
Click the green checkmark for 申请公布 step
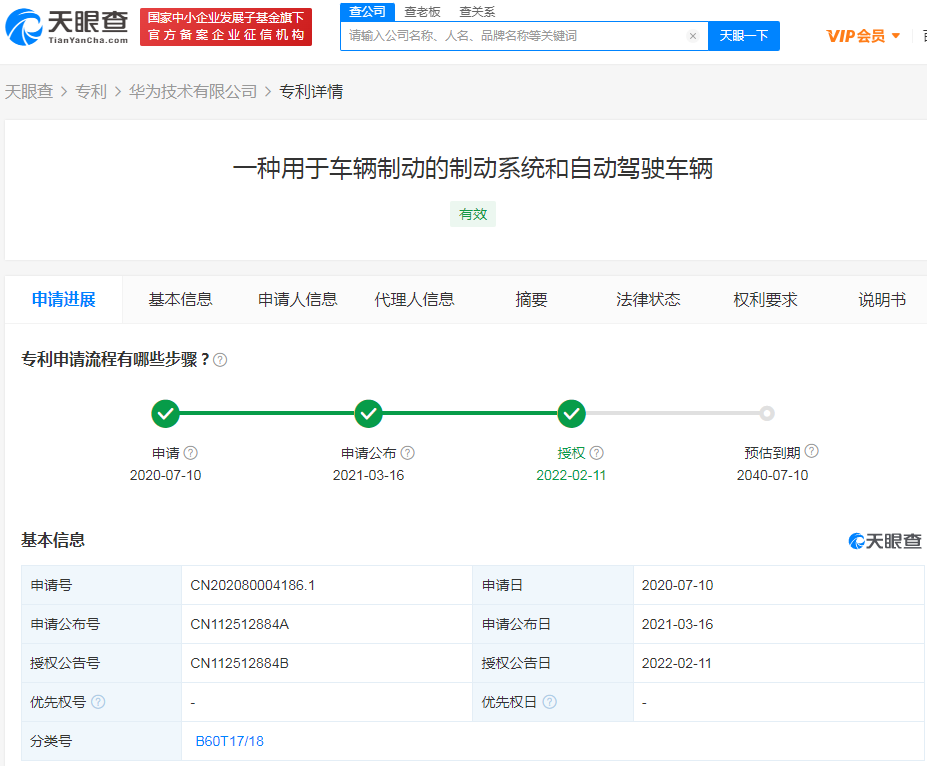click(x=368, y=413)
